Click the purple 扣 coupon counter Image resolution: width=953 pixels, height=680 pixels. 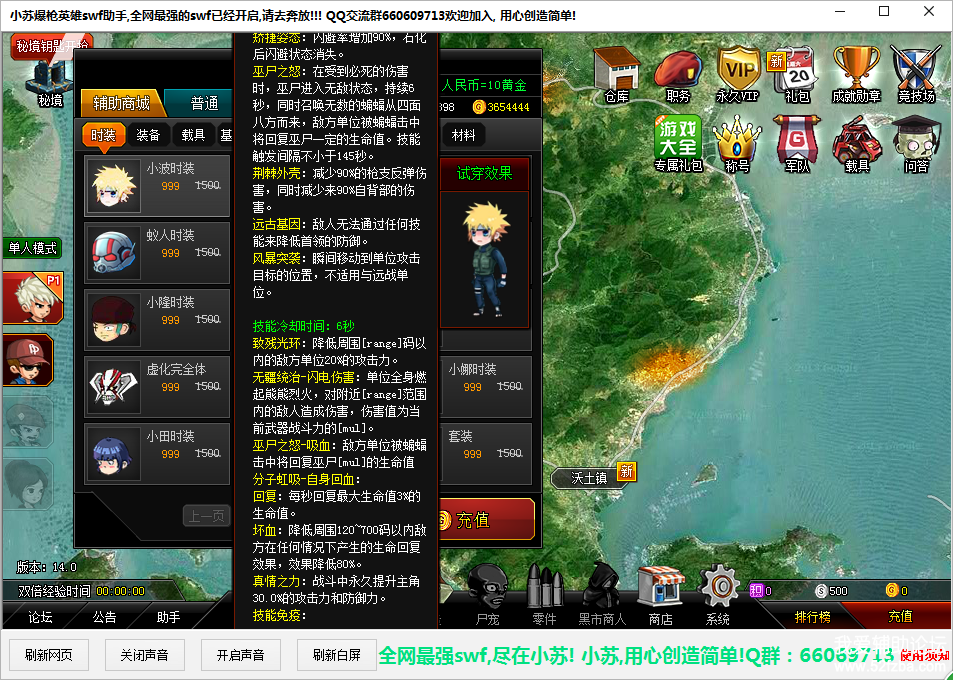click(760, 591)
